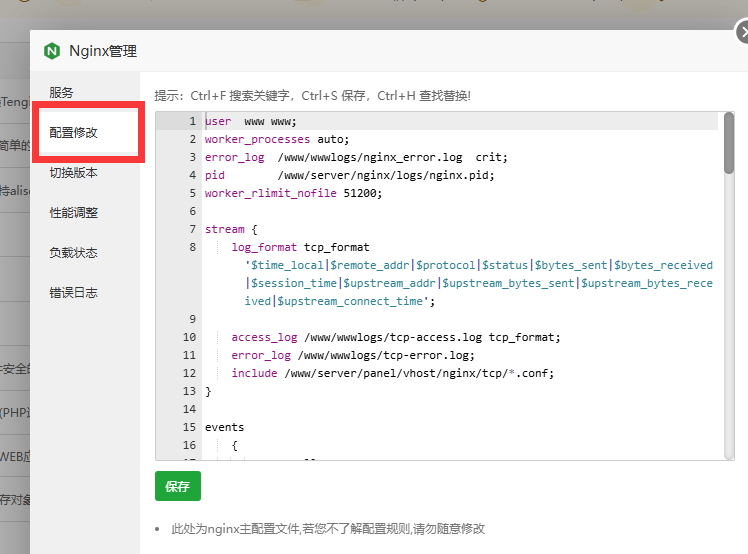748x554 pixels.
Task: Open the 性能调整 tab
Action: pos(73,212)
